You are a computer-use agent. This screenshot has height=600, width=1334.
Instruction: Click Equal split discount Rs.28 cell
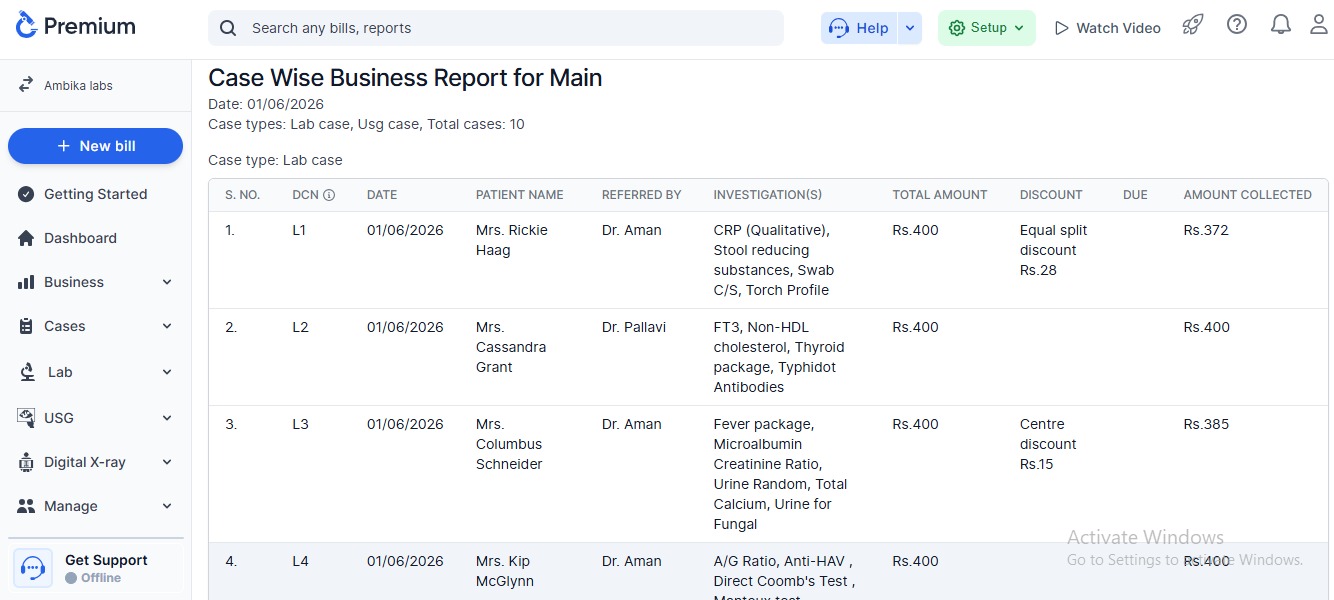coord(1053,250)
